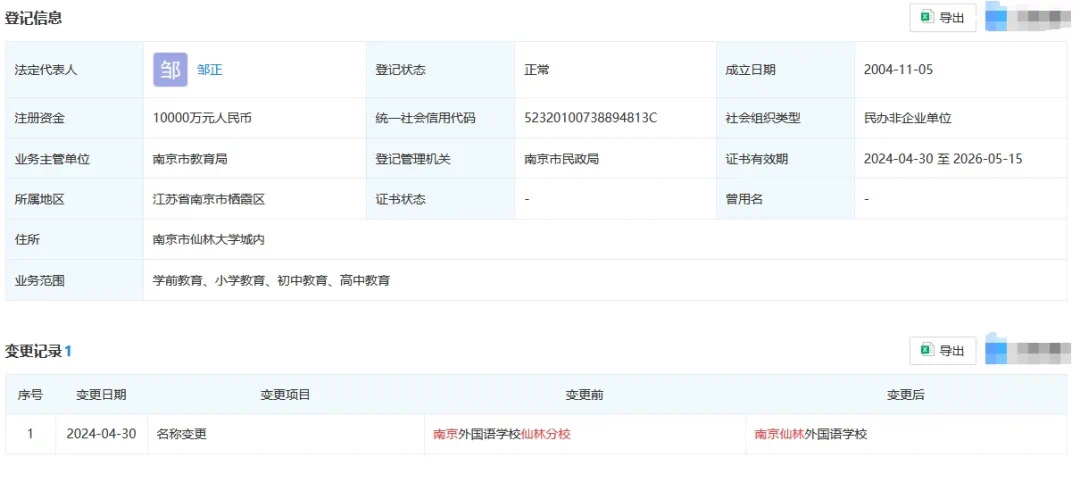Click the 证书状态 label

pyautogui.click(x=400, y=200)
